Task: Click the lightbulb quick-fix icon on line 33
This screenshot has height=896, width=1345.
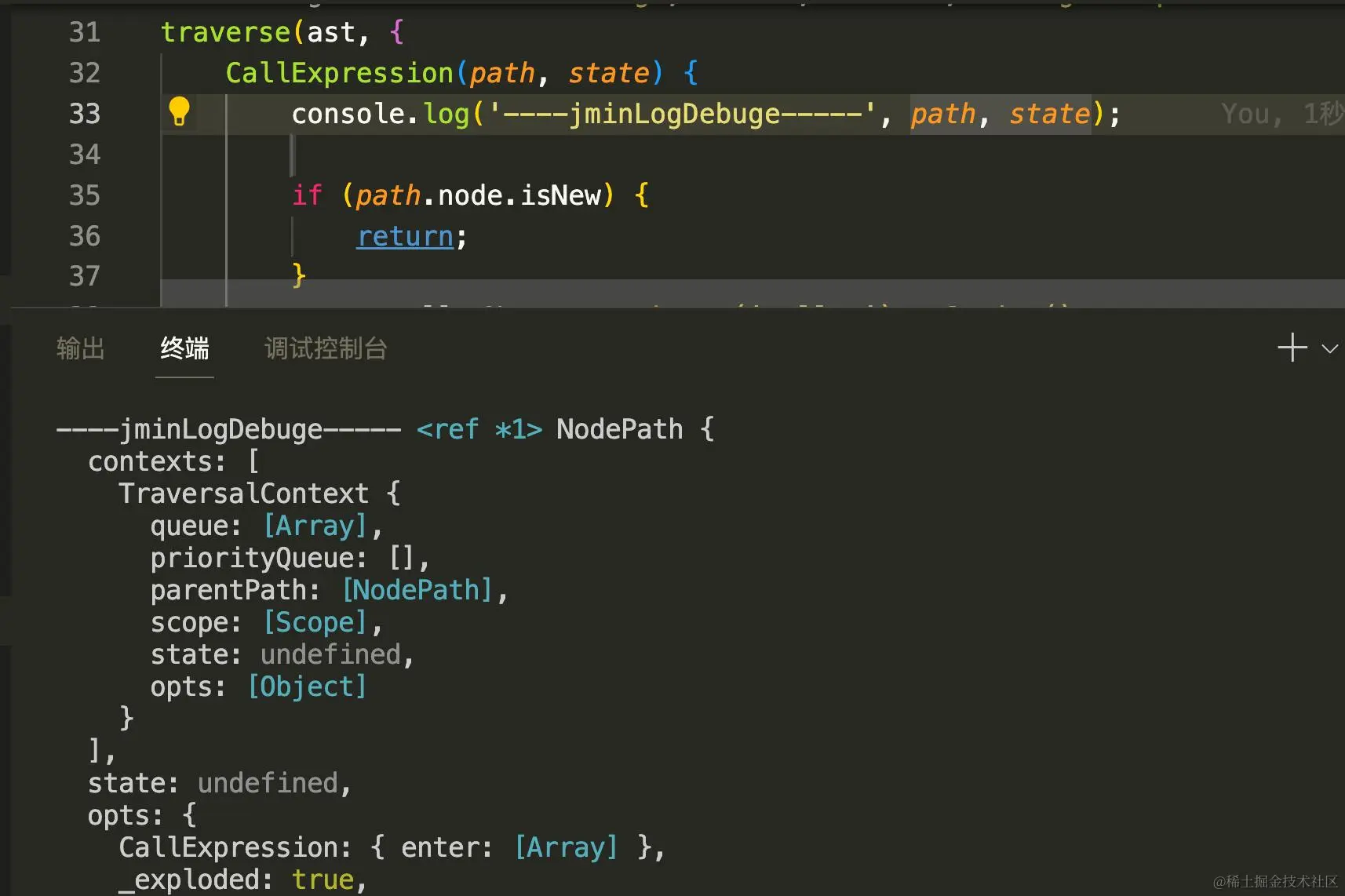Action: (x=179, y=112)
